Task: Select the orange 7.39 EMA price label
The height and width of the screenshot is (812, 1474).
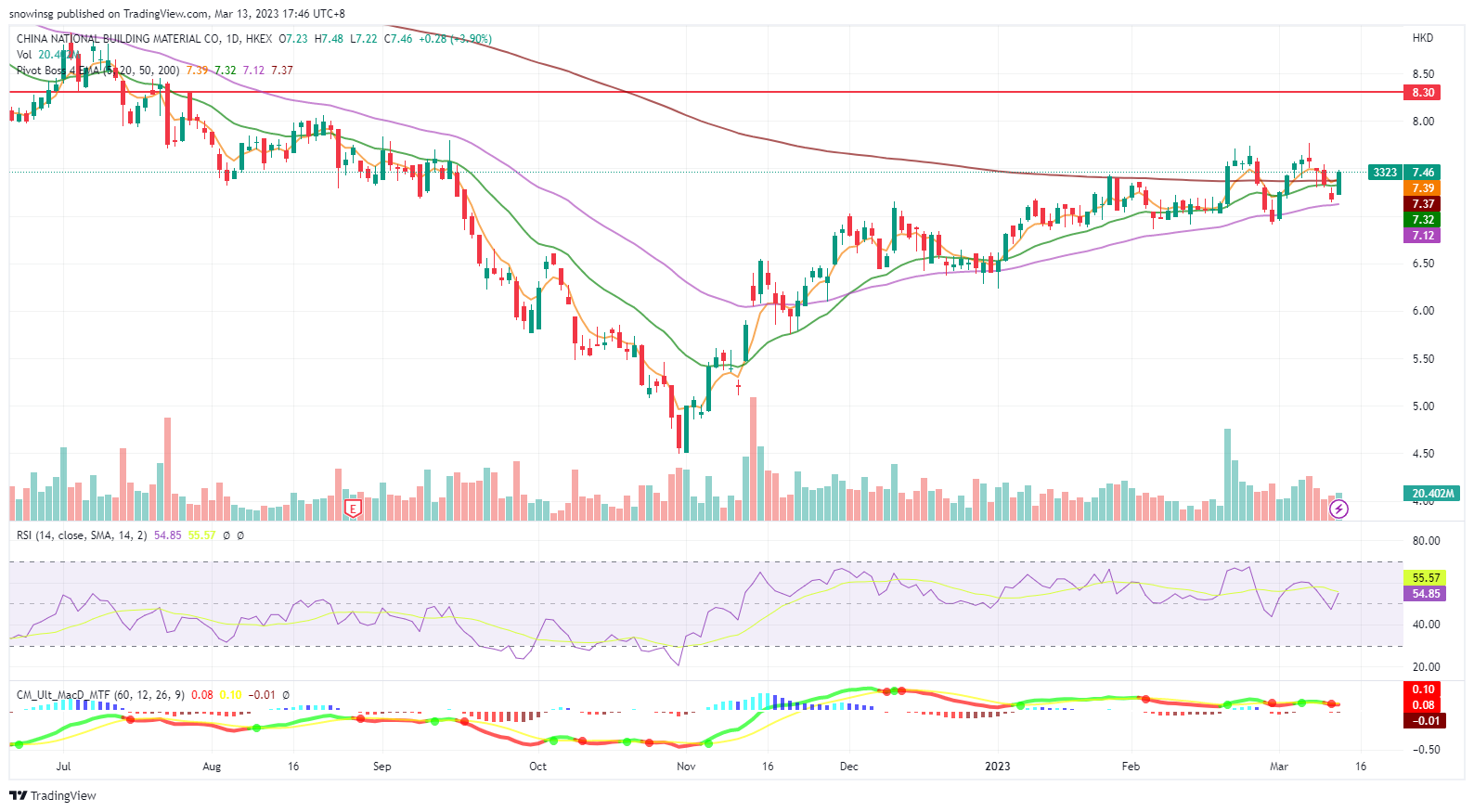Action: click(x=1423, y=188)
